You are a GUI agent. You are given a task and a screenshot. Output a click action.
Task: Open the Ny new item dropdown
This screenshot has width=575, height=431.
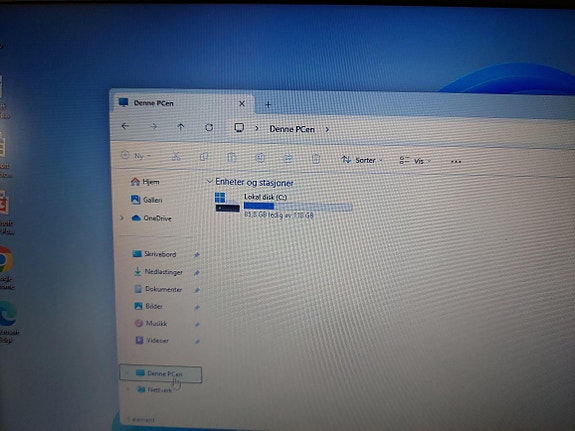(x=136, y=156)
